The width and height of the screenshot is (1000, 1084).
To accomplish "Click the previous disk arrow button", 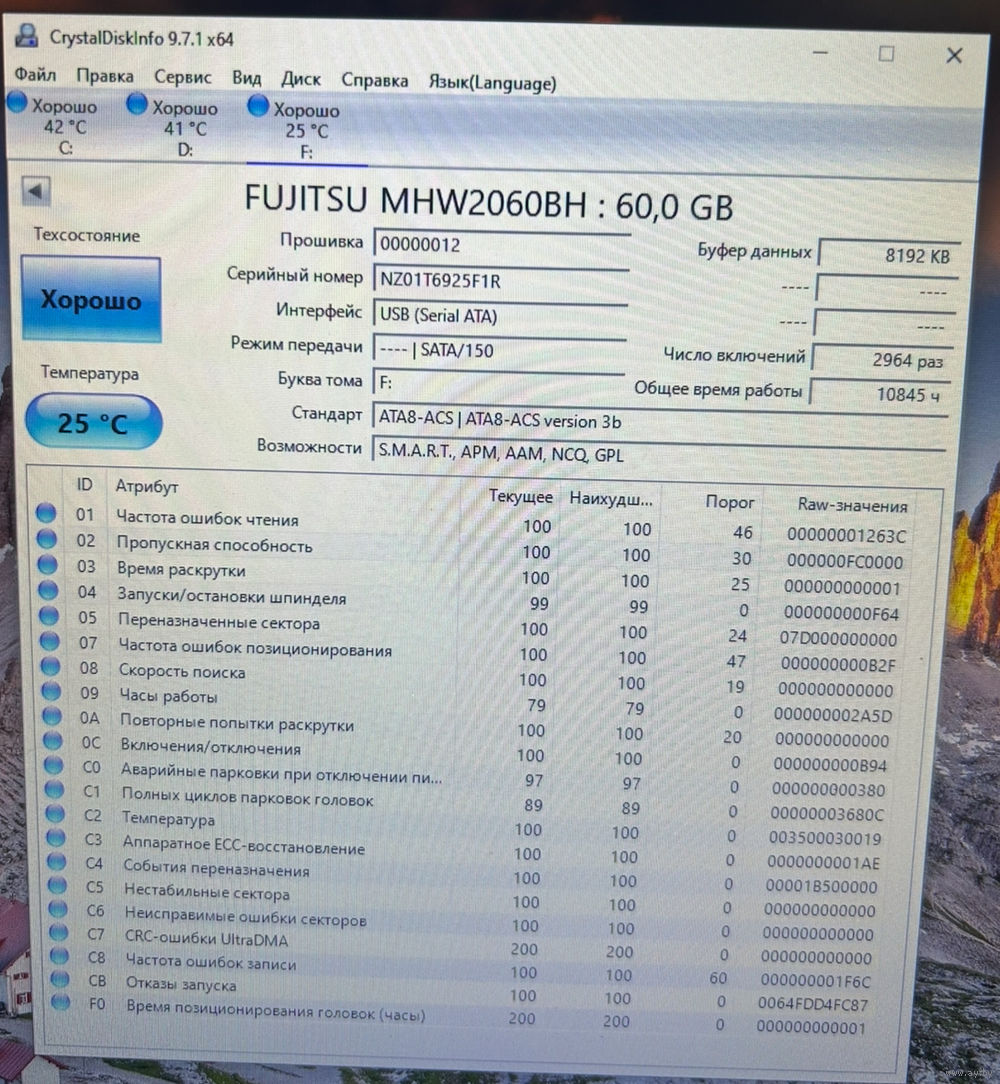I will (36, 191).
